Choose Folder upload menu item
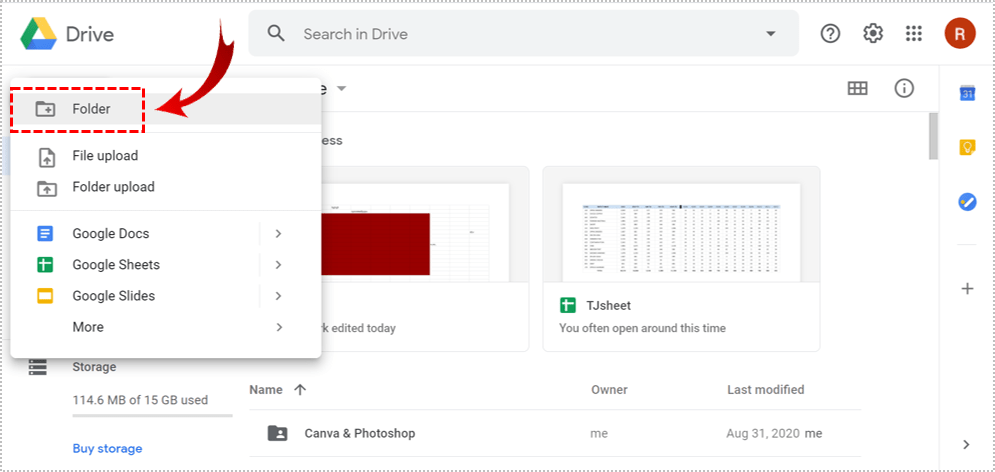Image resolution: width=995 pixels, height=472 pixels. [x=113, y=187]
